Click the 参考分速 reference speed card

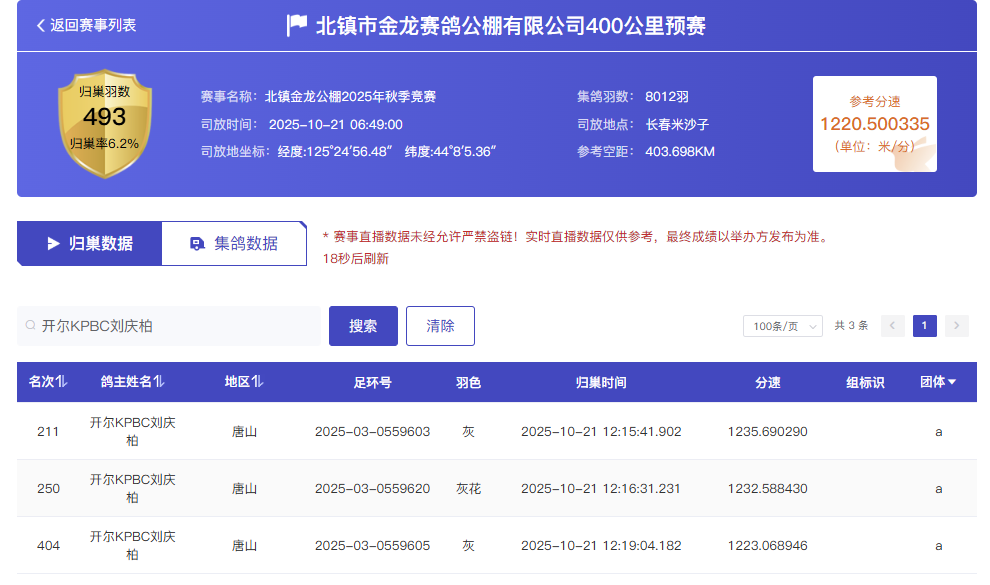[875, 124]
